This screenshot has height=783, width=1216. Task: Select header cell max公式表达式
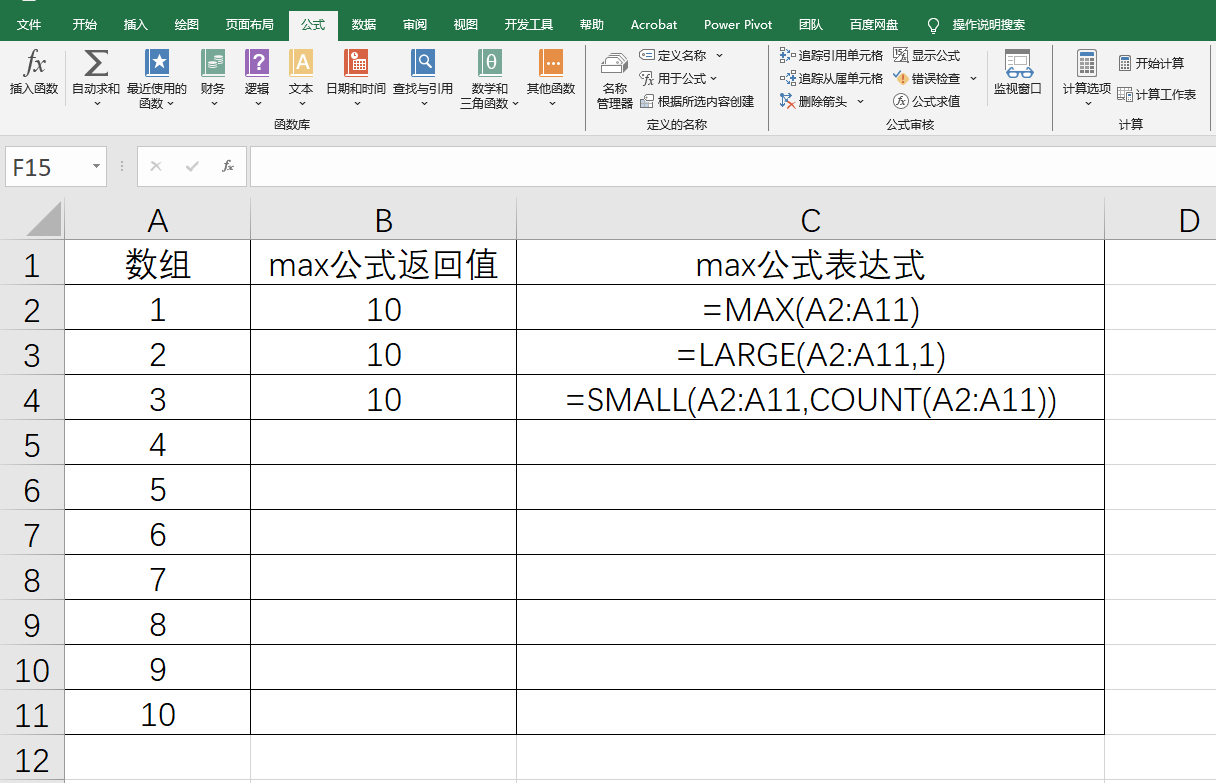point(810,264)
